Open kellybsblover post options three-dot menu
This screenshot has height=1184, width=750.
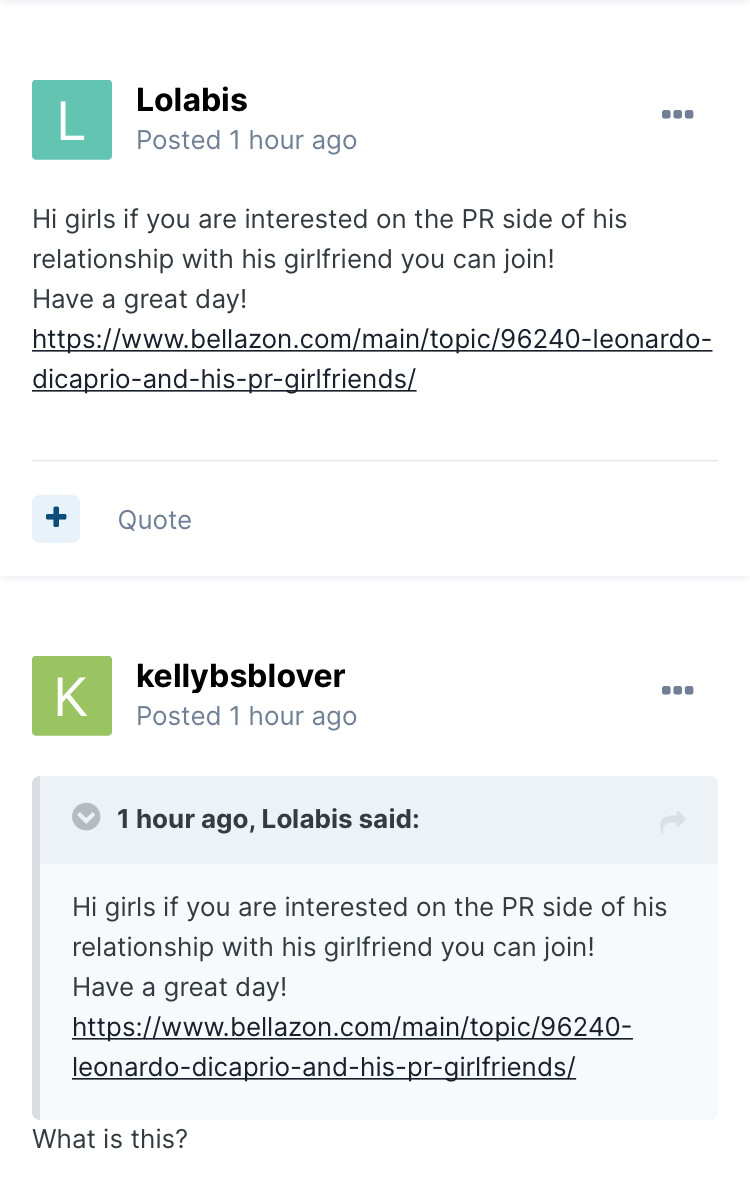tap(677, 691)
